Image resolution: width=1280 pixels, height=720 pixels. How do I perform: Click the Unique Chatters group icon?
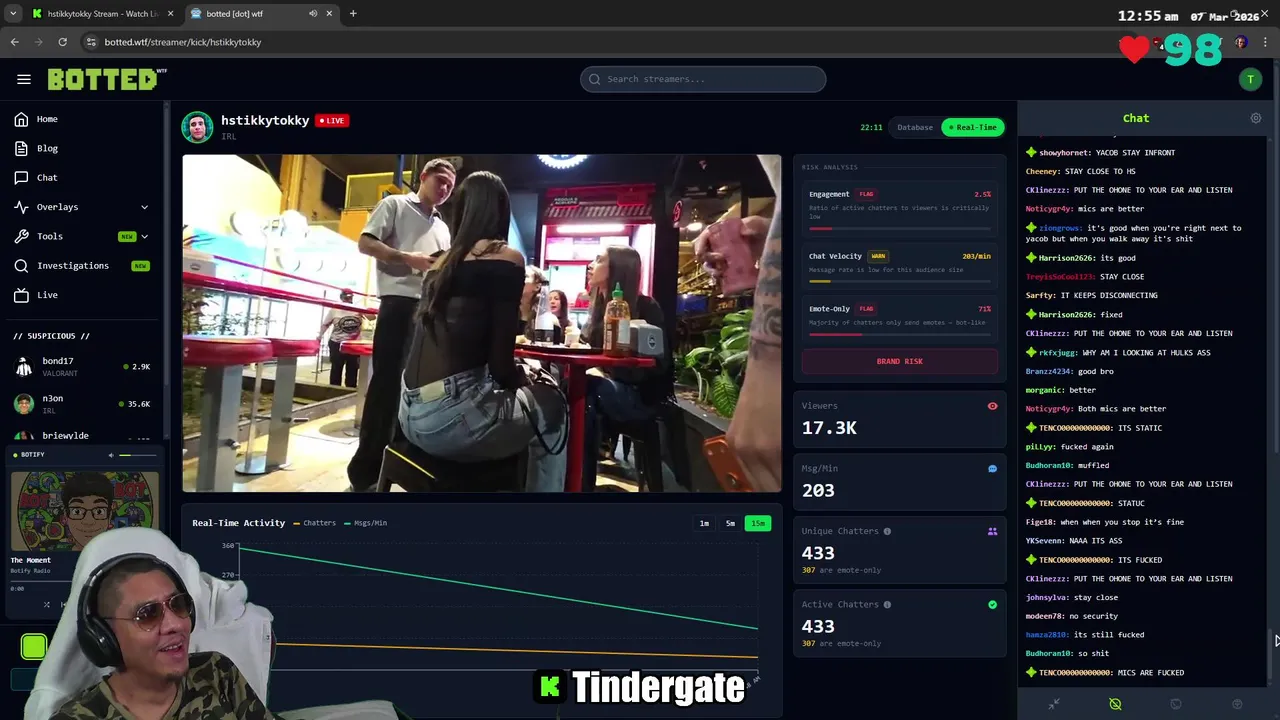(x=992, y=531)
